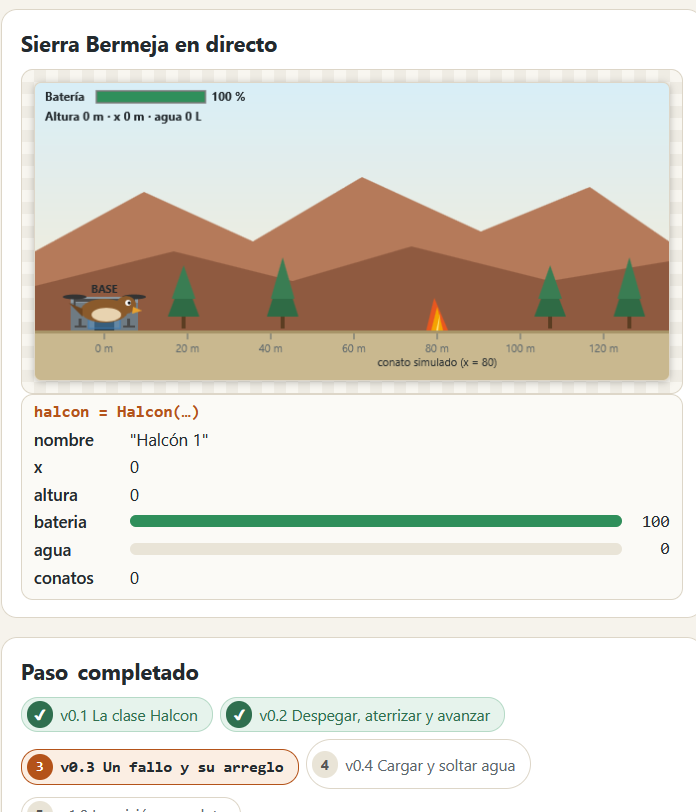Select step v0.1 La clase Halcon
The image size is (696, 812).
(x=117, y=715)
